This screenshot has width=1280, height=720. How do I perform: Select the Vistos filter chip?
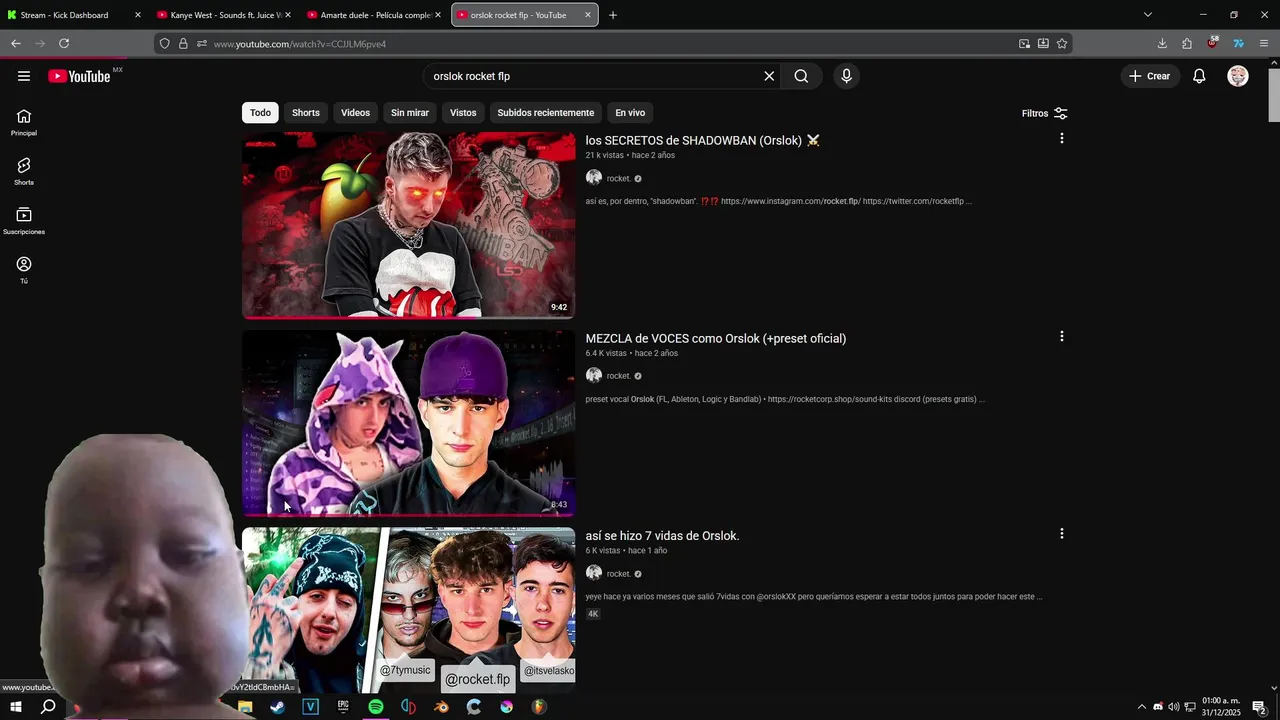click(x=463, y=113)
